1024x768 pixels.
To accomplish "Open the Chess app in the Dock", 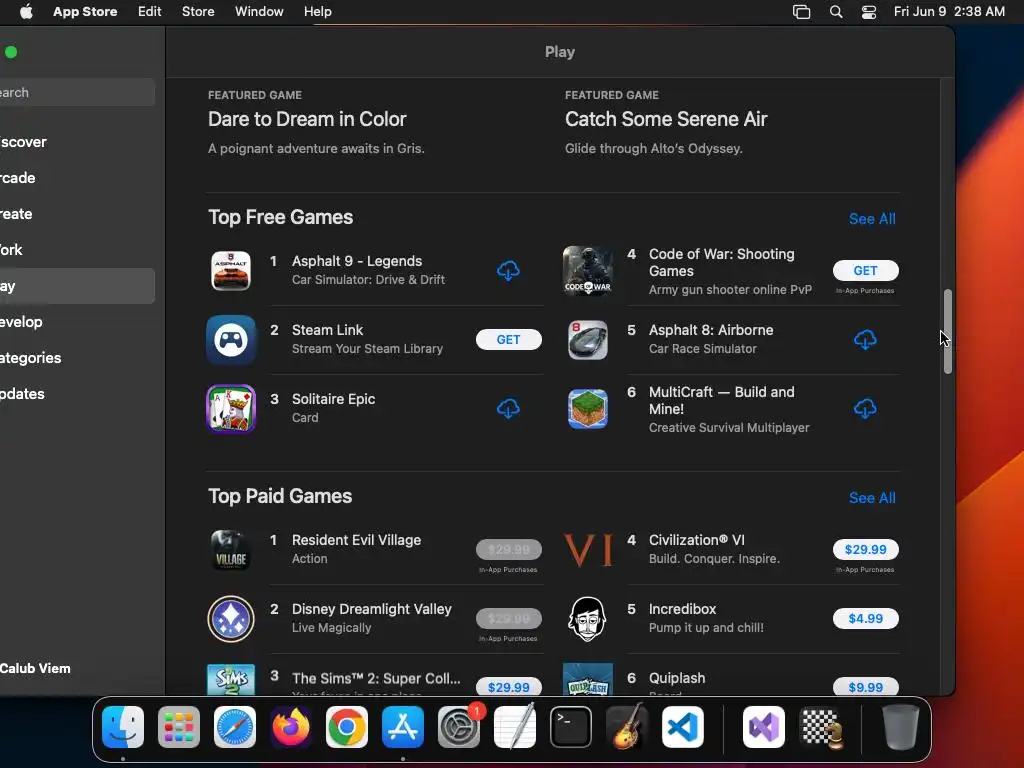I will click(821, 727).
